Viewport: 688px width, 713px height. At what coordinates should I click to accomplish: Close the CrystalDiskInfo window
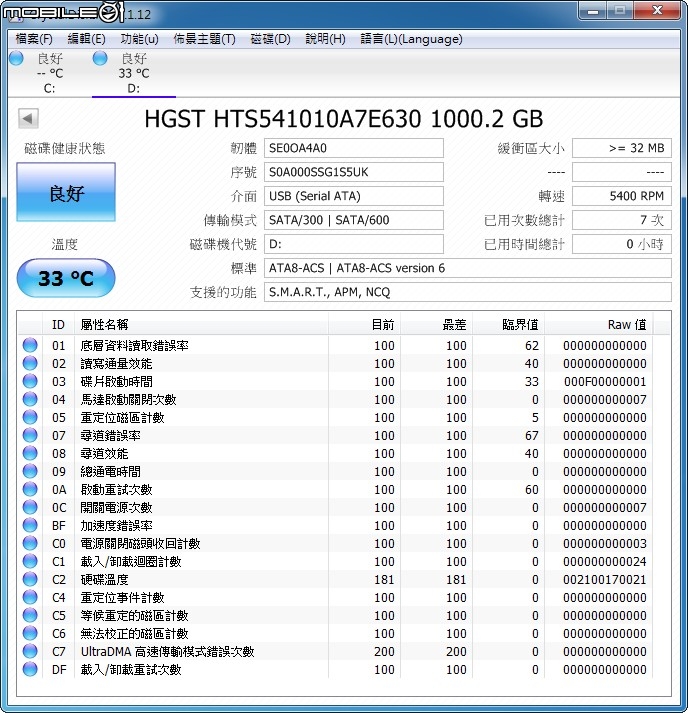click(x=658, y=11)
